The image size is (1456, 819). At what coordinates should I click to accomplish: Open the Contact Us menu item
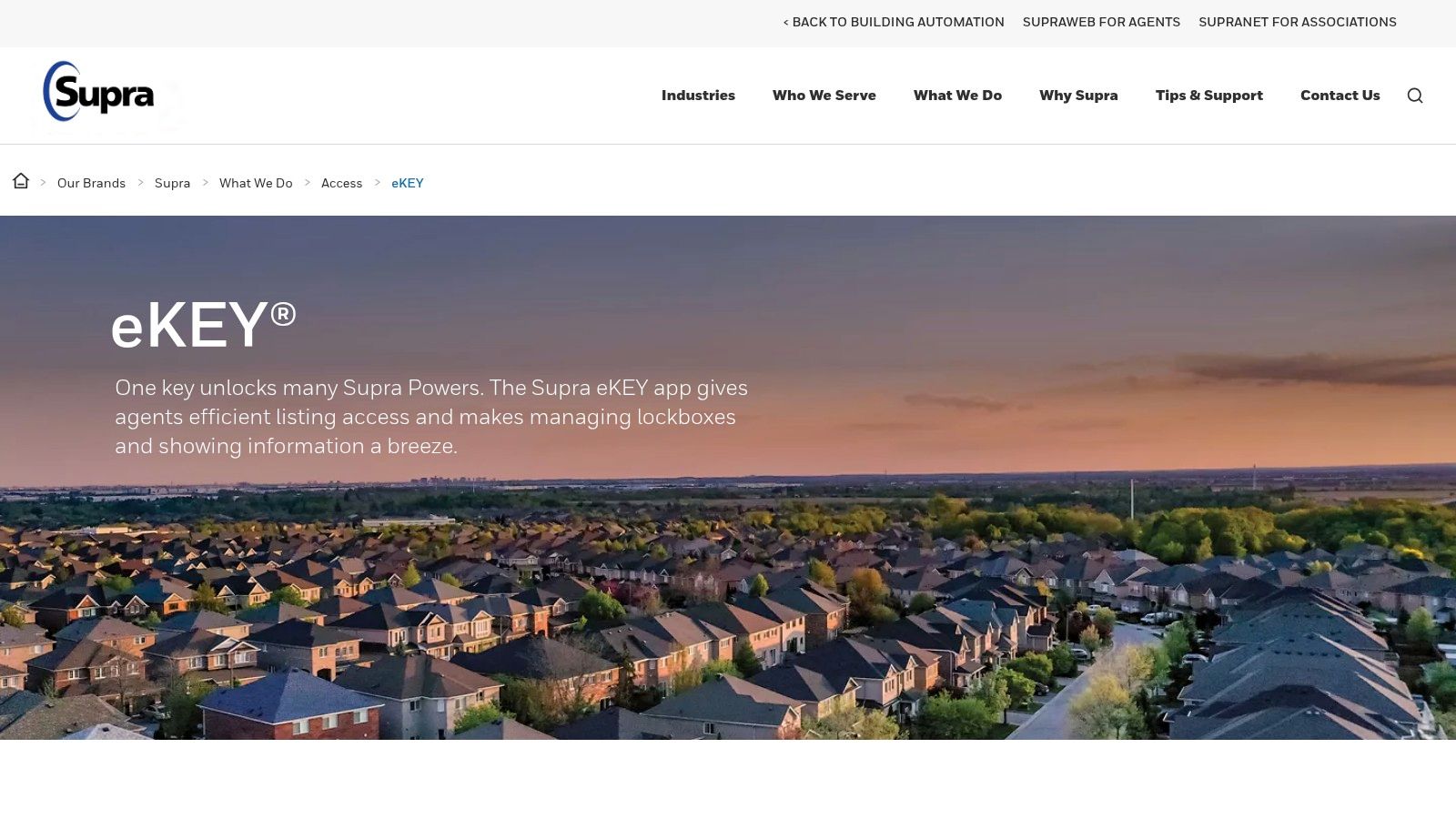[x=1340, y=96]
